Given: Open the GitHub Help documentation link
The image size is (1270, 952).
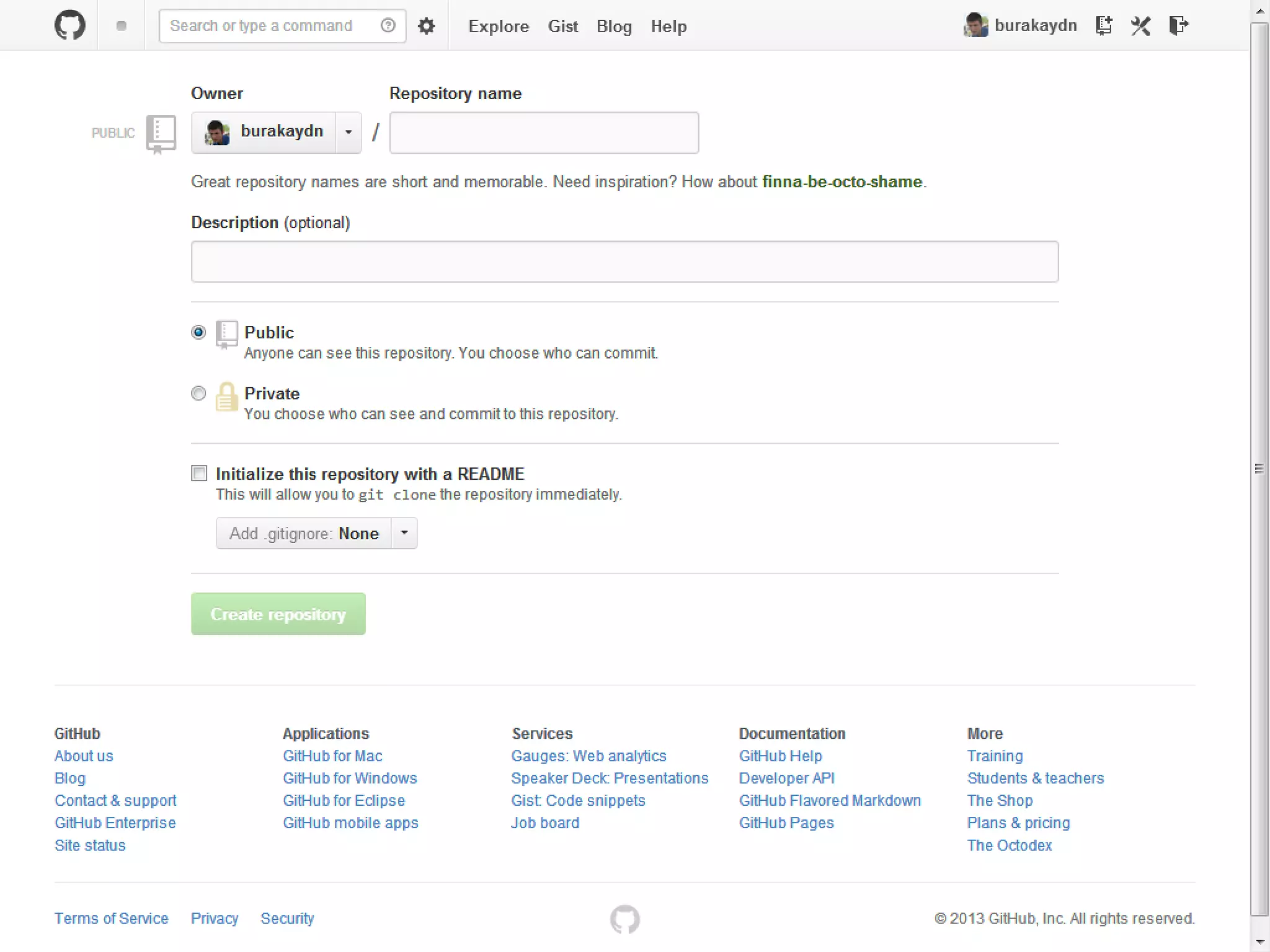Looking at the screenshot, I should tap(780, 756).
